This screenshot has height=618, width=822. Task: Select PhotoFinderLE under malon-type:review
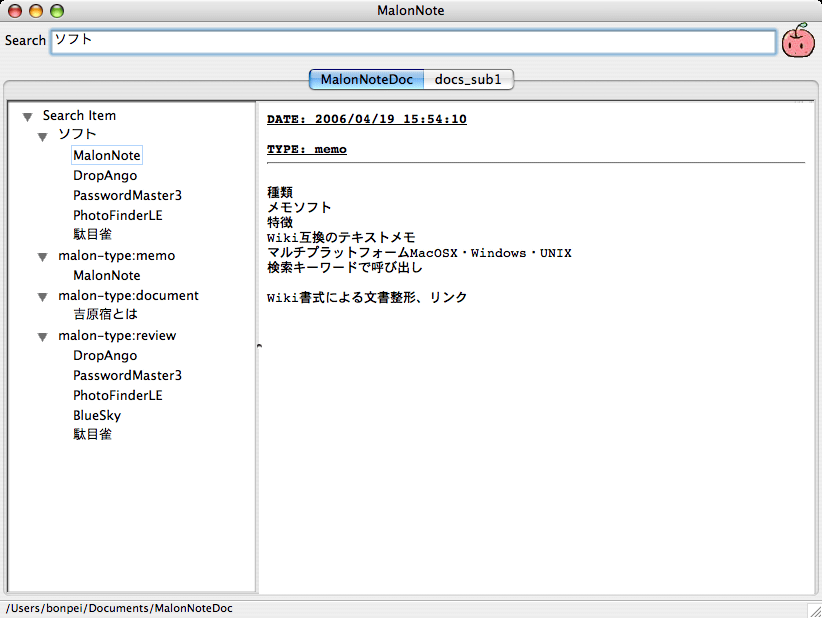click(x=118, y=395)
